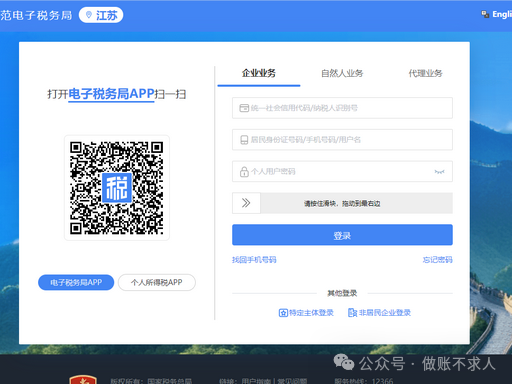Click the blue 登录 button
The image size is (512, 384).
pos(342,235)
